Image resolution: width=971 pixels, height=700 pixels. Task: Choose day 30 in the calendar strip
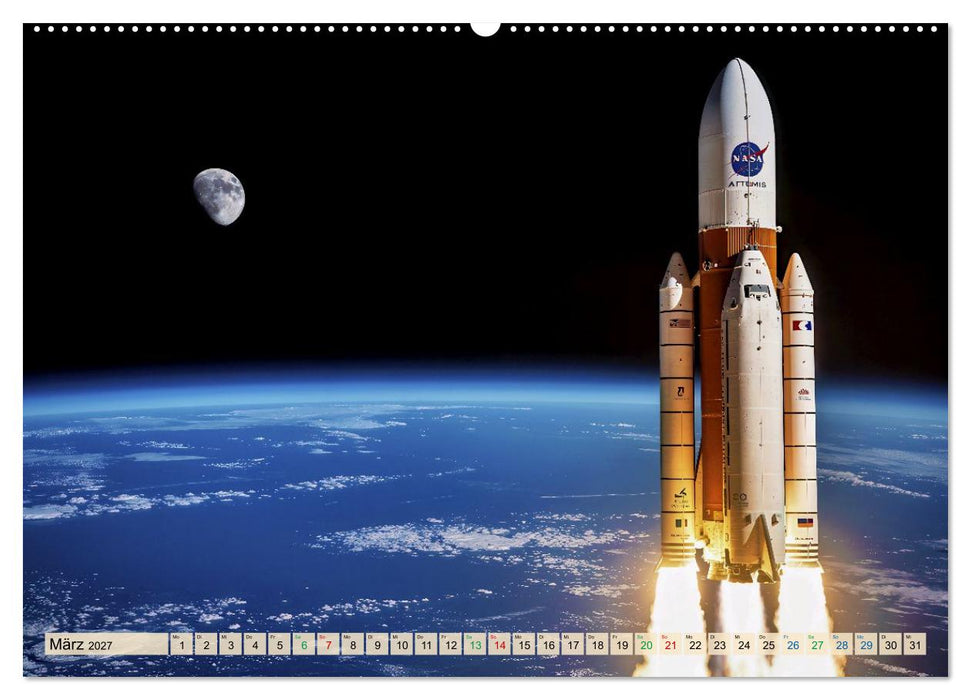pyautogui.click(x=890, y=644)
